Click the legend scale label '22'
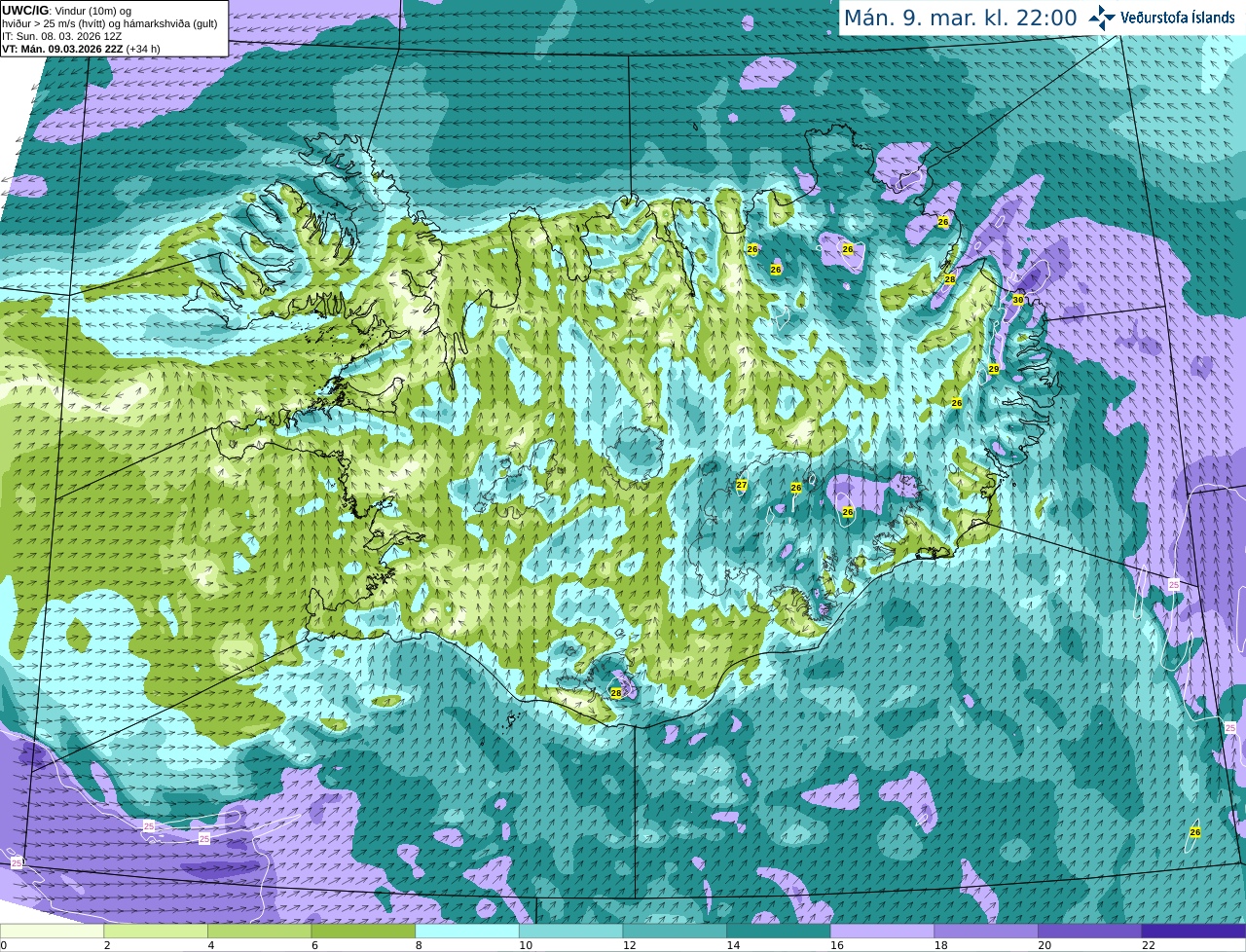 (1149, 945)
